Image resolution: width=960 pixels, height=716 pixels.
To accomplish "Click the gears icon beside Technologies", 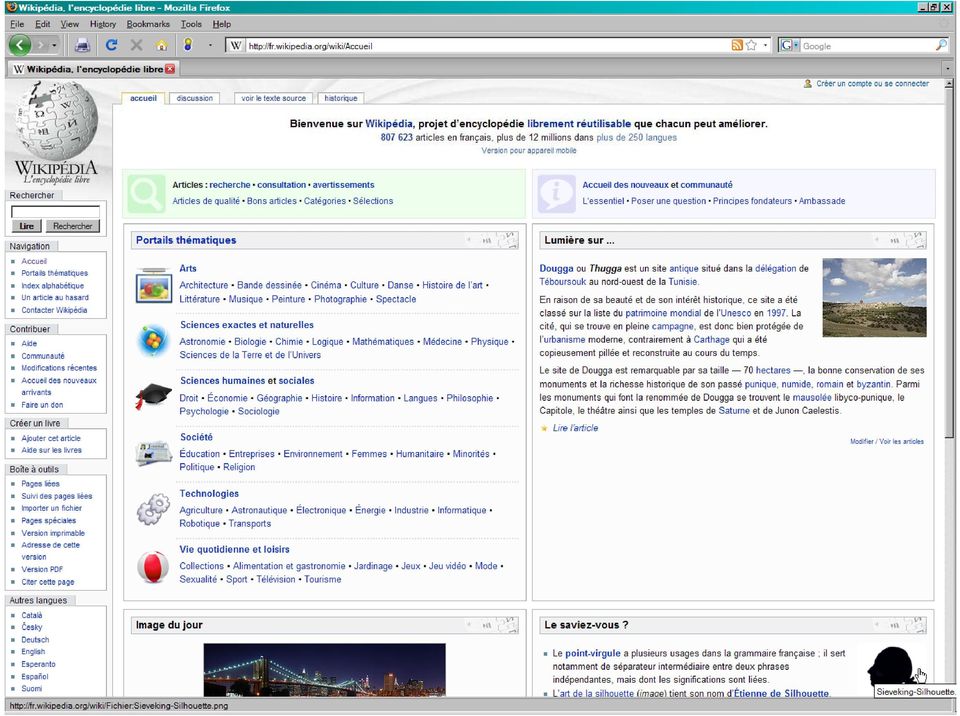I will [153, 509].
